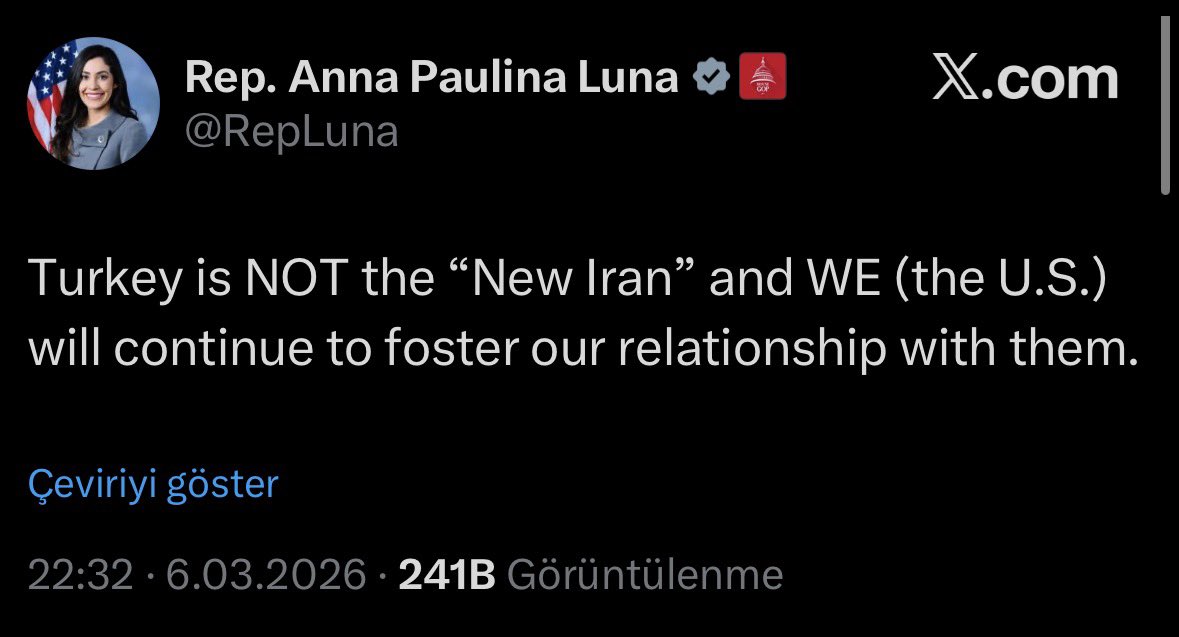Click the @RepLuna handle

292,131
